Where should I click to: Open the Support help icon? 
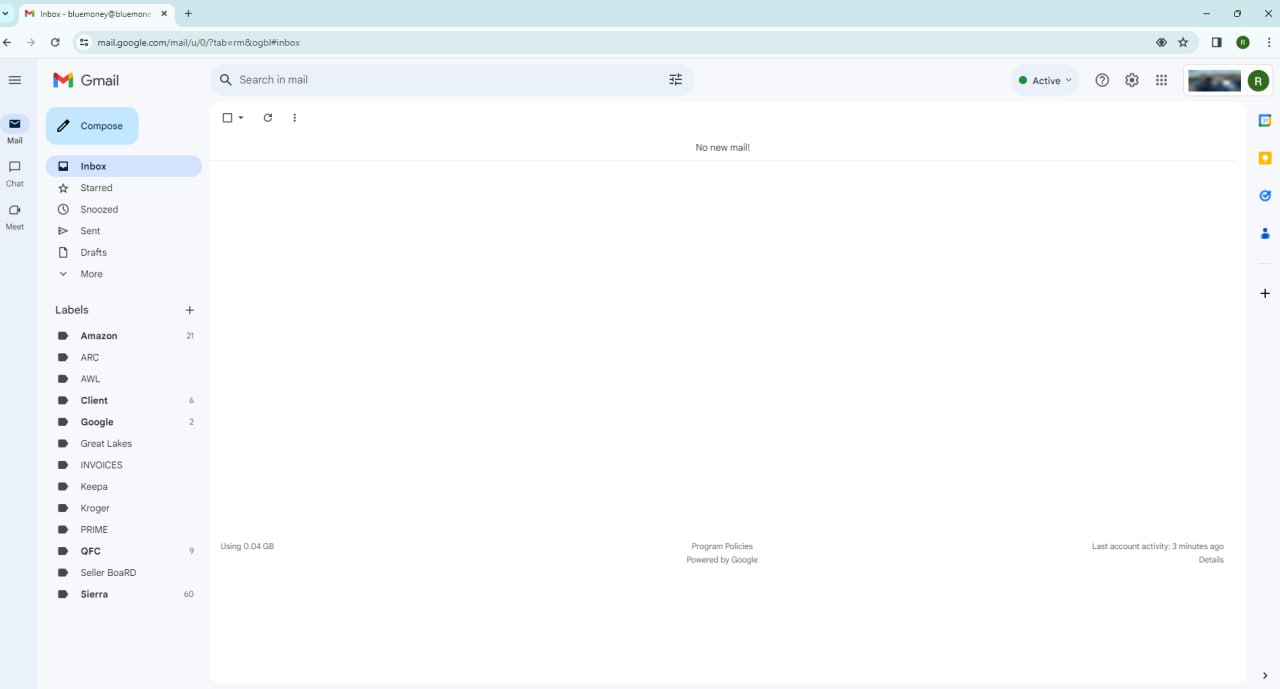coord(1102,80)
